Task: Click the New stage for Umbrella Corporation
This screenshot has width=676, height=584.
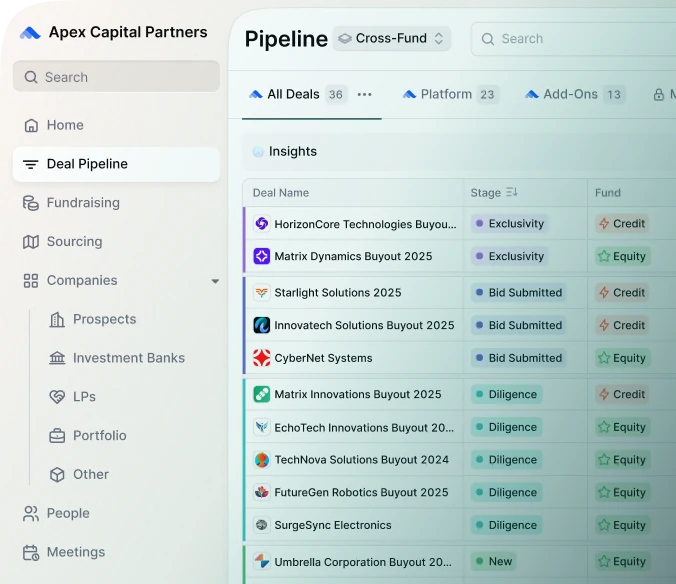Action: pyautogui.click(x=494, y=562)
